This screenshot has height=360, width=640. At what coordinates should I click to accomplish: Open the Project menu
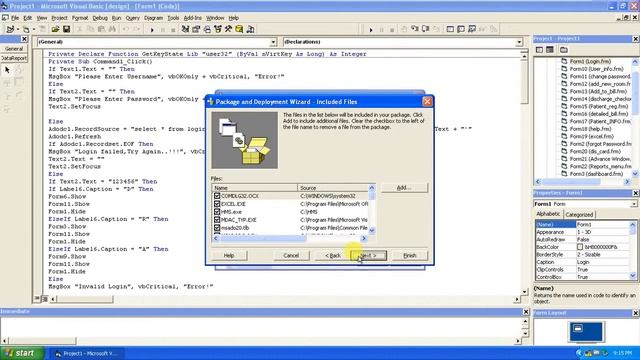(x=59, y=18)
